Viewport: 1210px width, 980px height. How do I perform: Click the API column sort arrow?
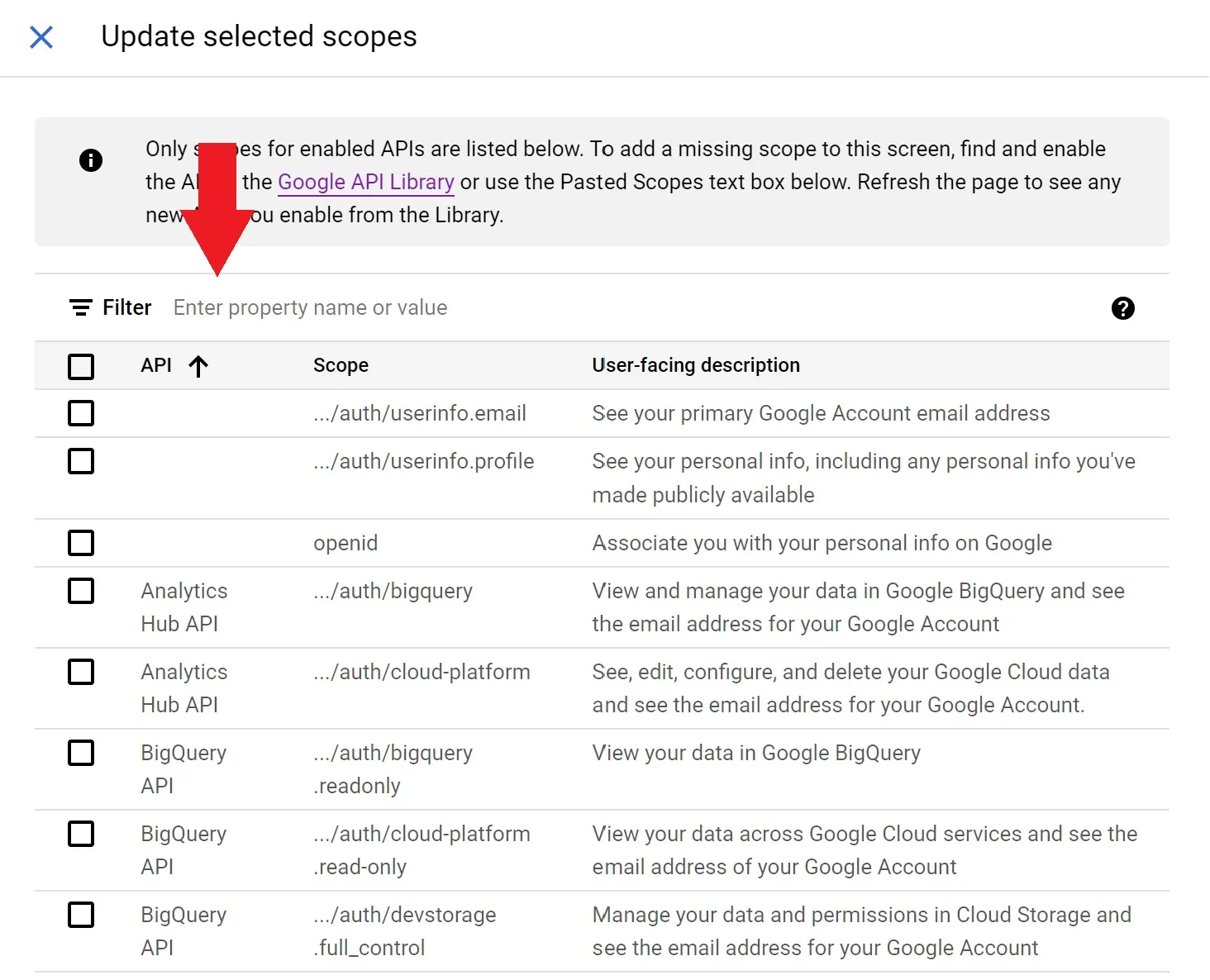tap(198, 366)
